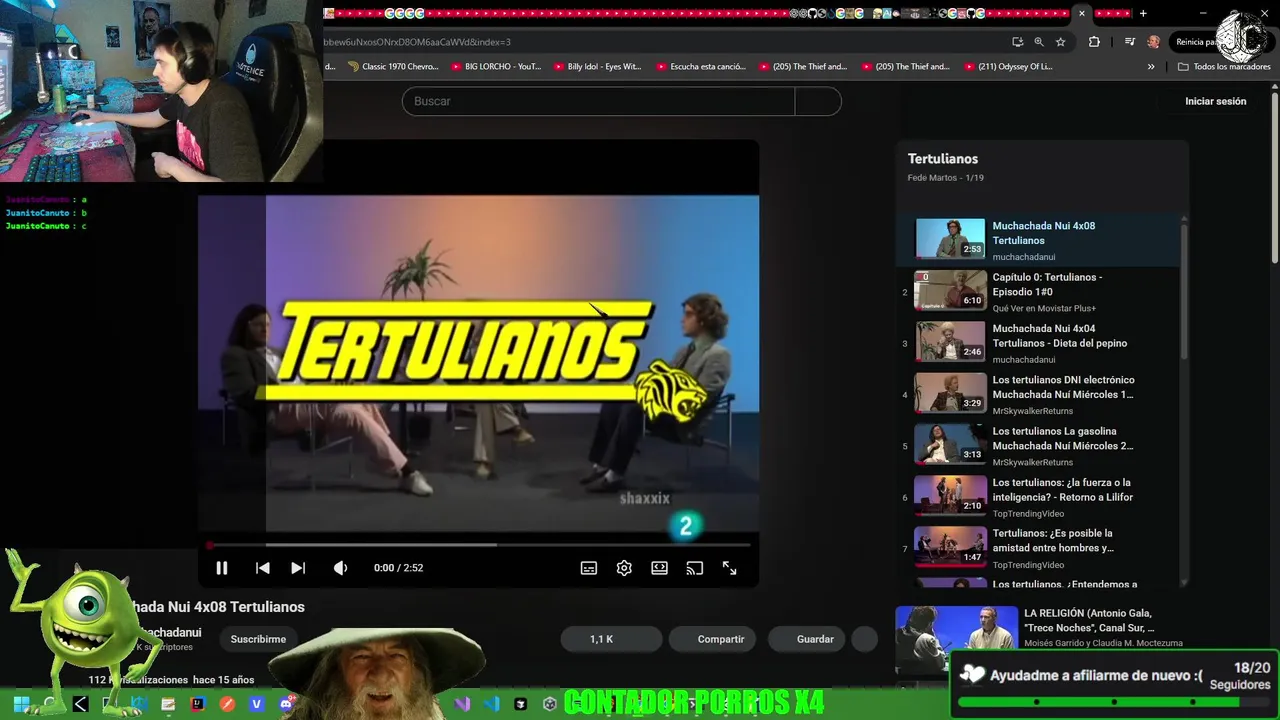Focus the Buscar search field
Viewport: 1280px width, 720px height.
pos(598,101)
